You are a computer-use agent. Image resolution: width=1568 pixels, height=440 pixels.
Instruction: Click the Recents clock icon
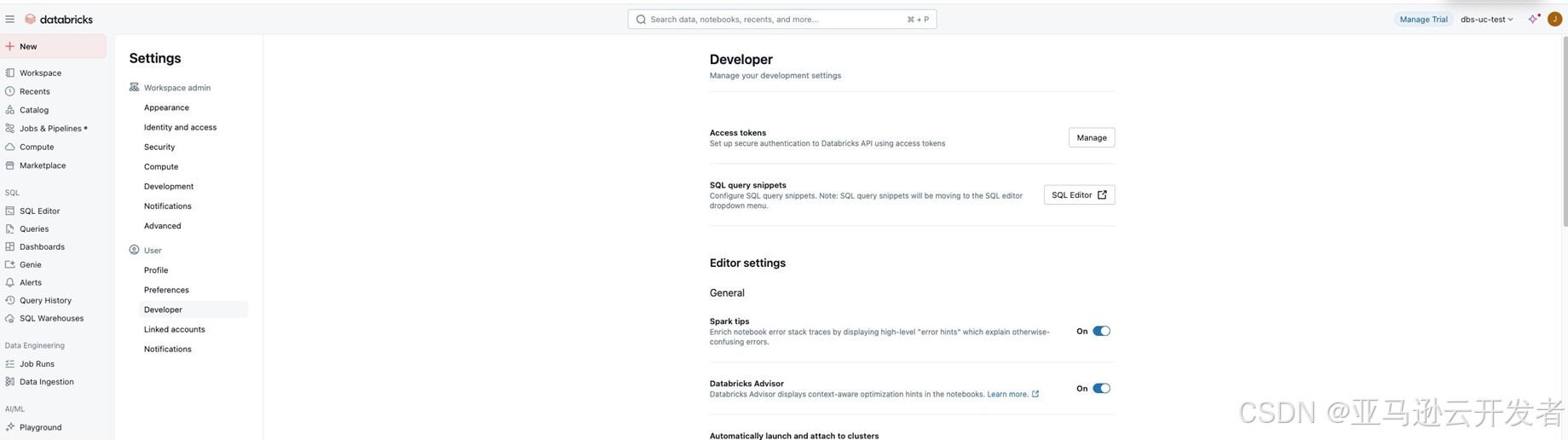pos(10,91)
